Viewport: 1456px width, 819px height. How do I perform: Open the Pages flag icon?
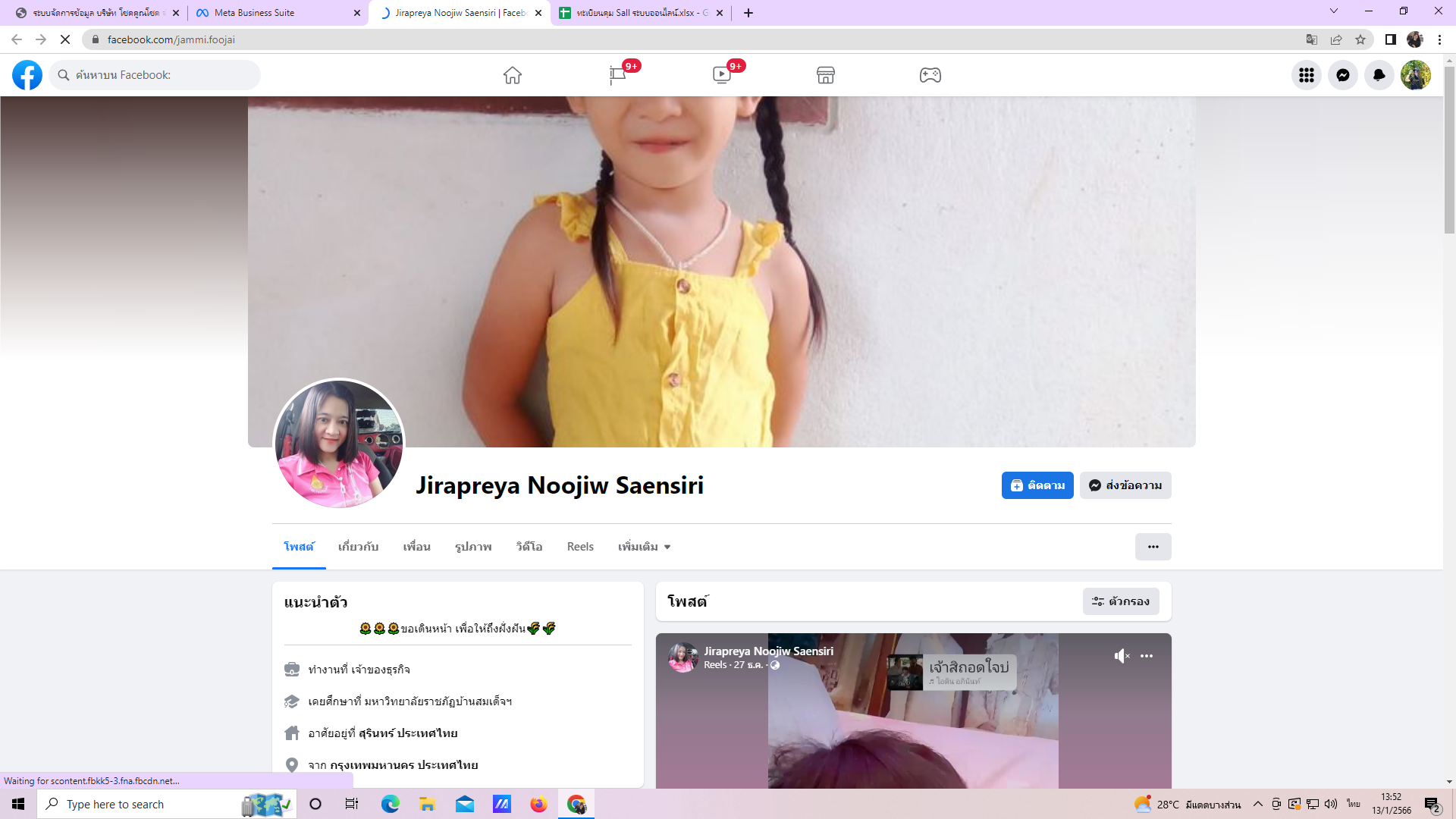coord(617,75)
